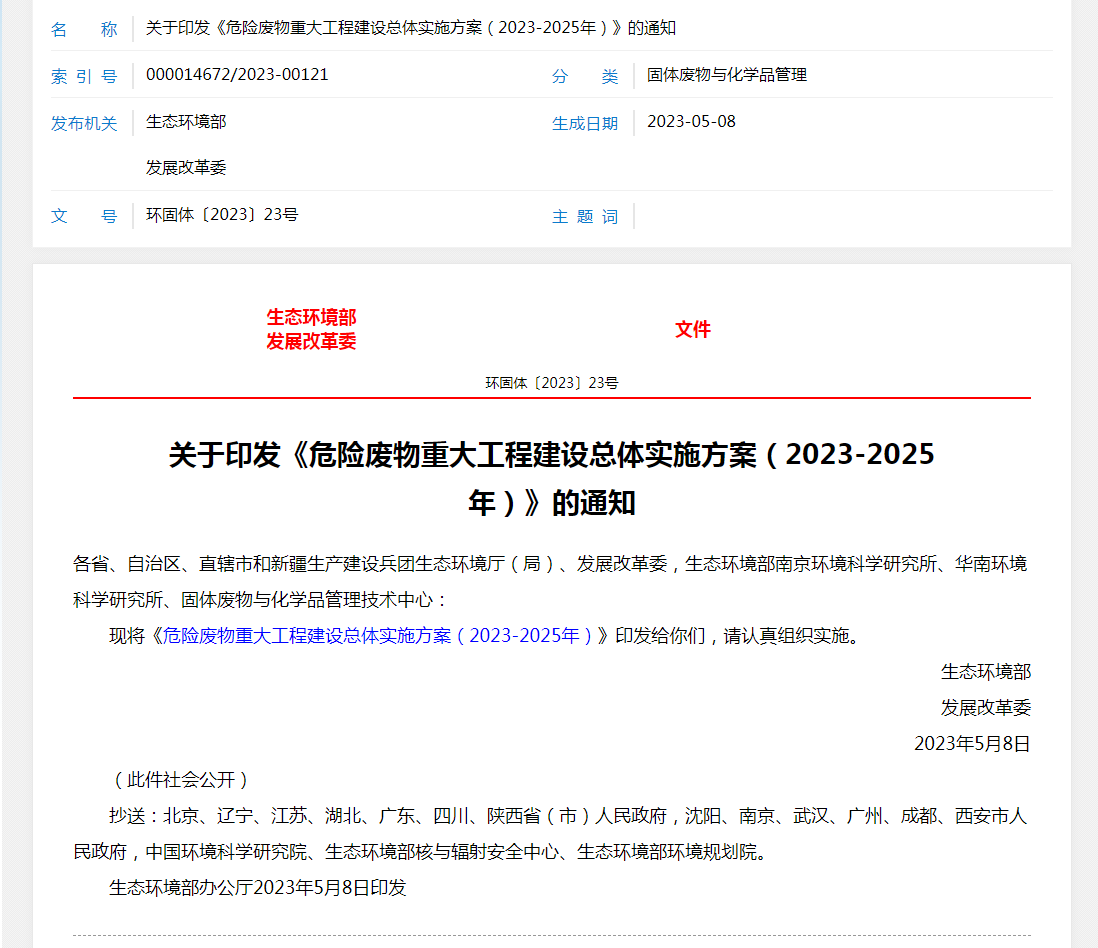This screenshot has height=948, width=1098.
Task: Click the 分类 field label
Action: [x=585, y=76]
